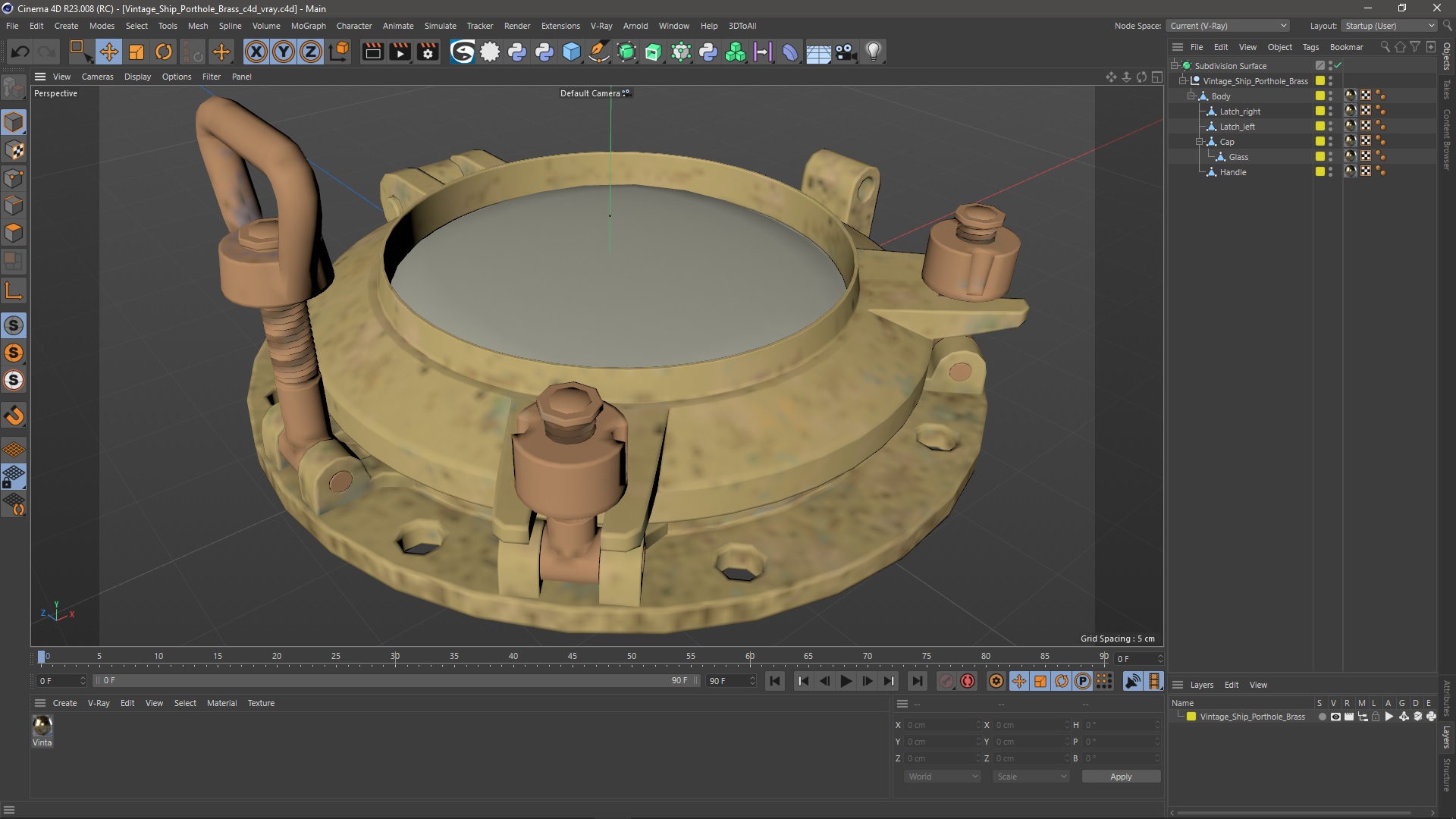This screenshot has height=819, width=1456.
Task: Toggle X axis lock
Action: pyautogui.click(x=256, y=52)
